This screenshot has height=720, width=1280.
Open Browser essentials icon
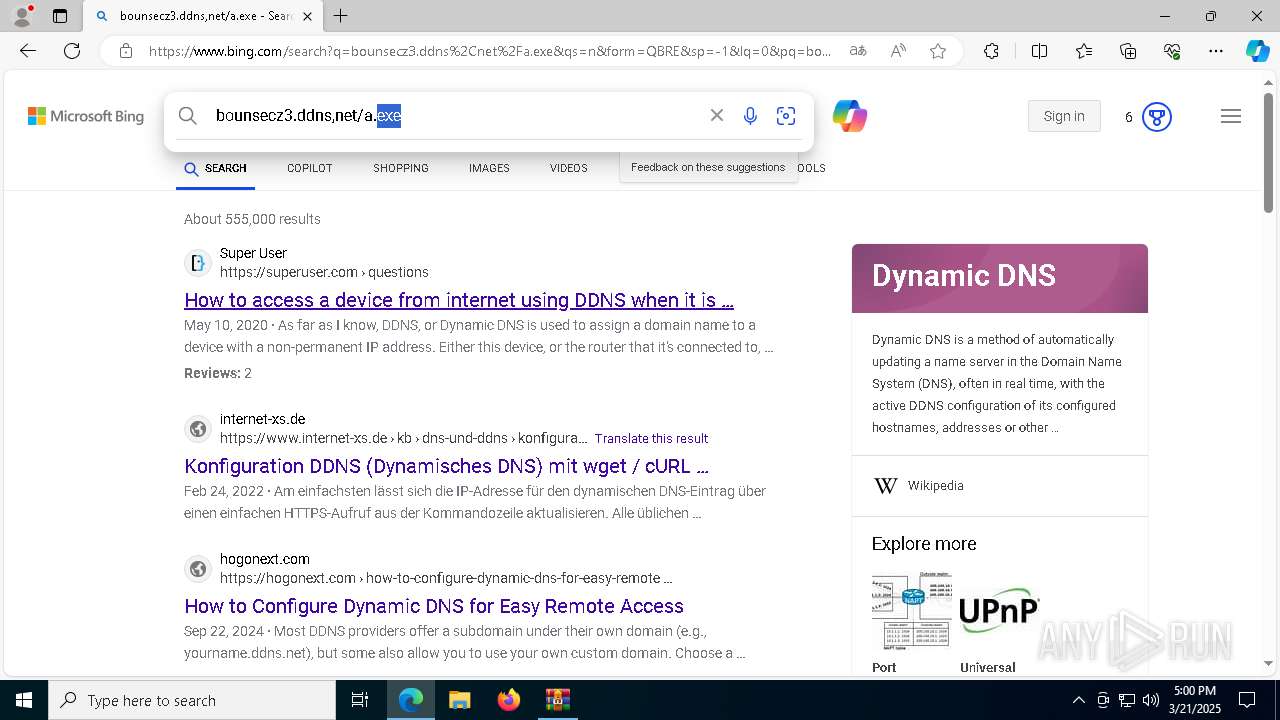[x=1172, y=51]
